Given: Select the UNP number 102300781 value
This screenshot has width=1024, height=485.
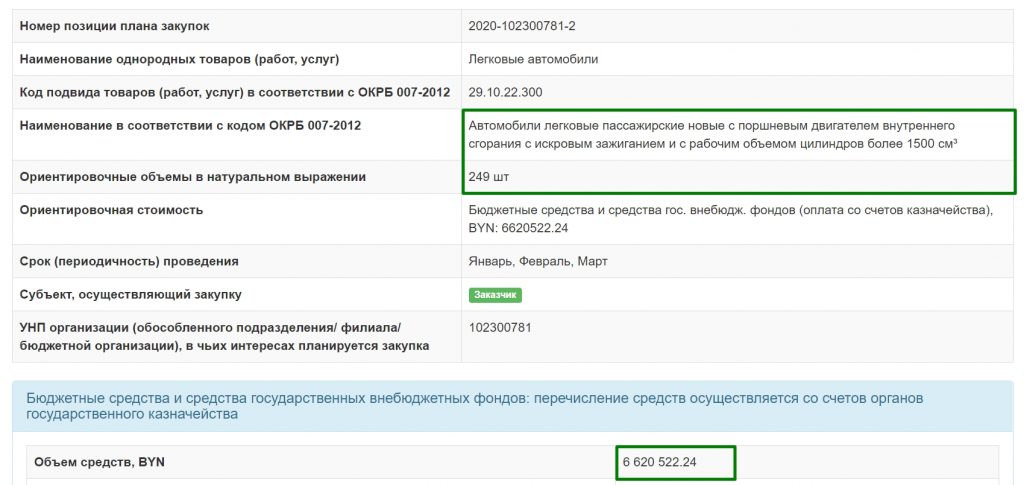Looking at the screenshot, I should point(501,327).
